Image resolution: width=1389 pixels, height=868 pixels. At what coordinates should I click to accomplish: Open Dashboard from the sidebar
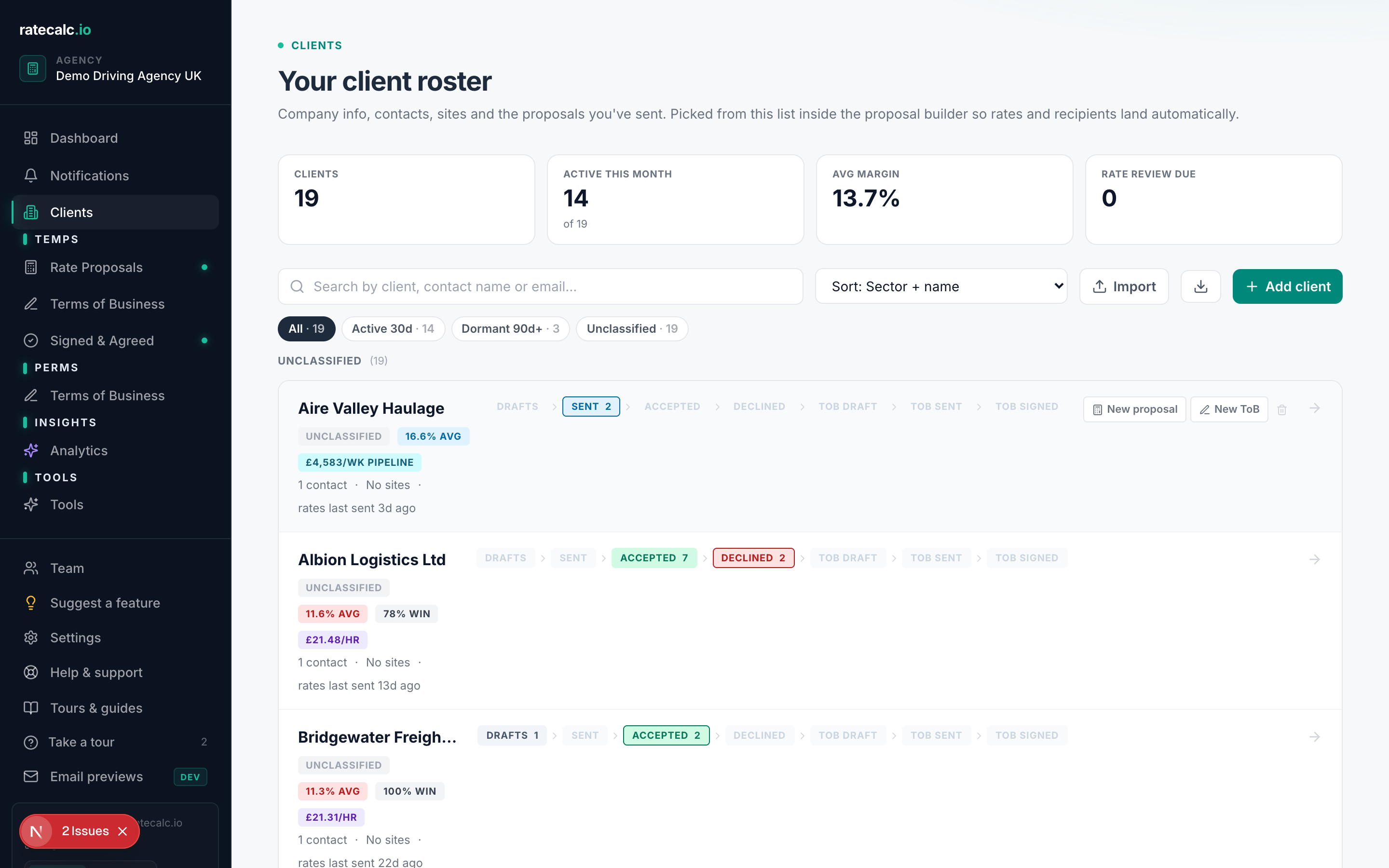[115, 138]
